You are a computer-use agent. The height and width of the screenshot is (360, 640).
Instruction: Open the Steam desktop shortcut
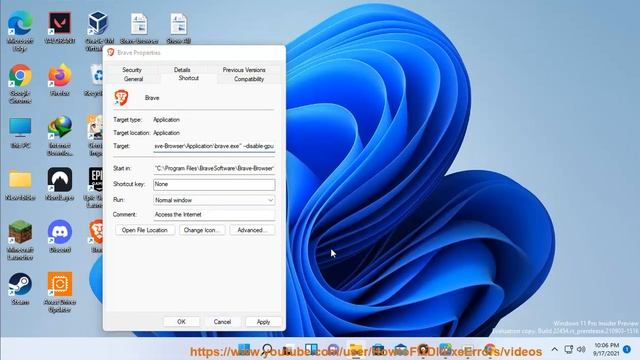click(20, 284)
